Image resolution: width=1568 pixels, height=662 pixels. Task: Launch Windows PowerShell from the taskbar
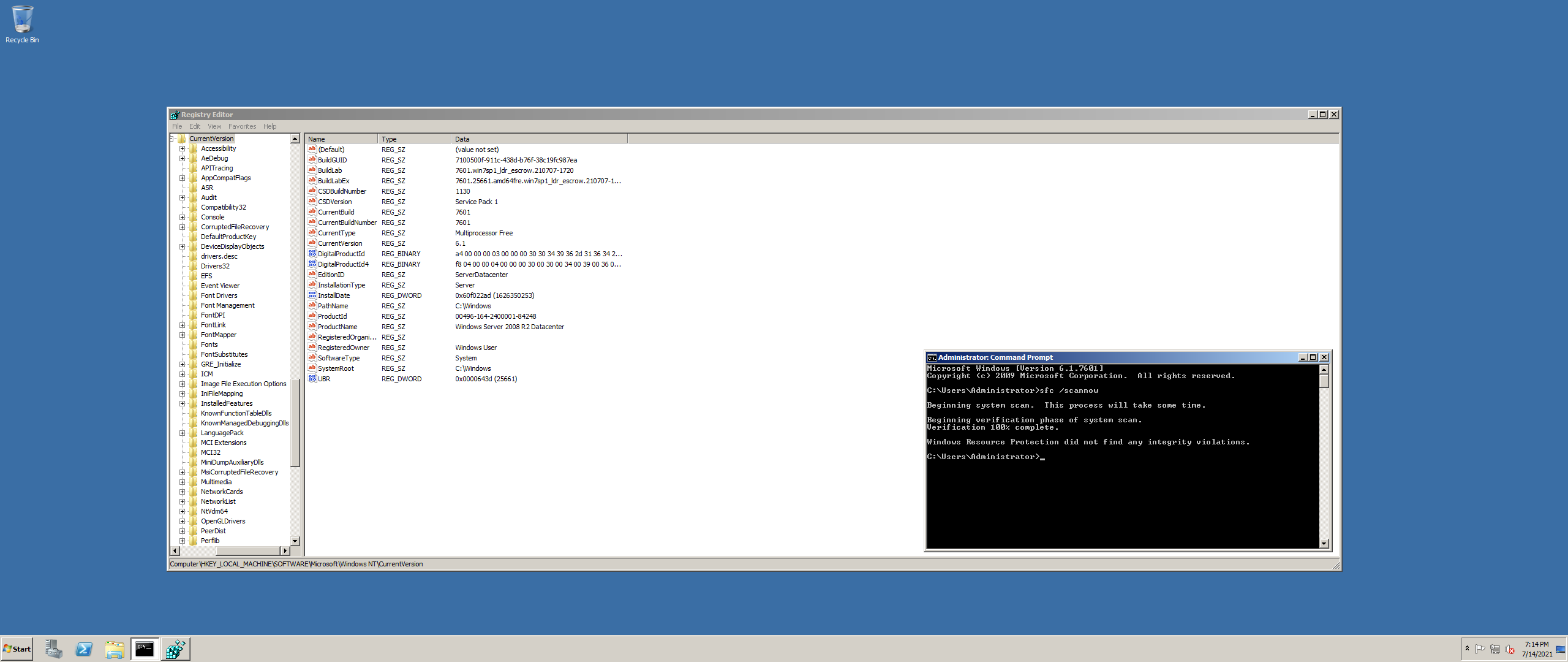(x=84, y=649)
